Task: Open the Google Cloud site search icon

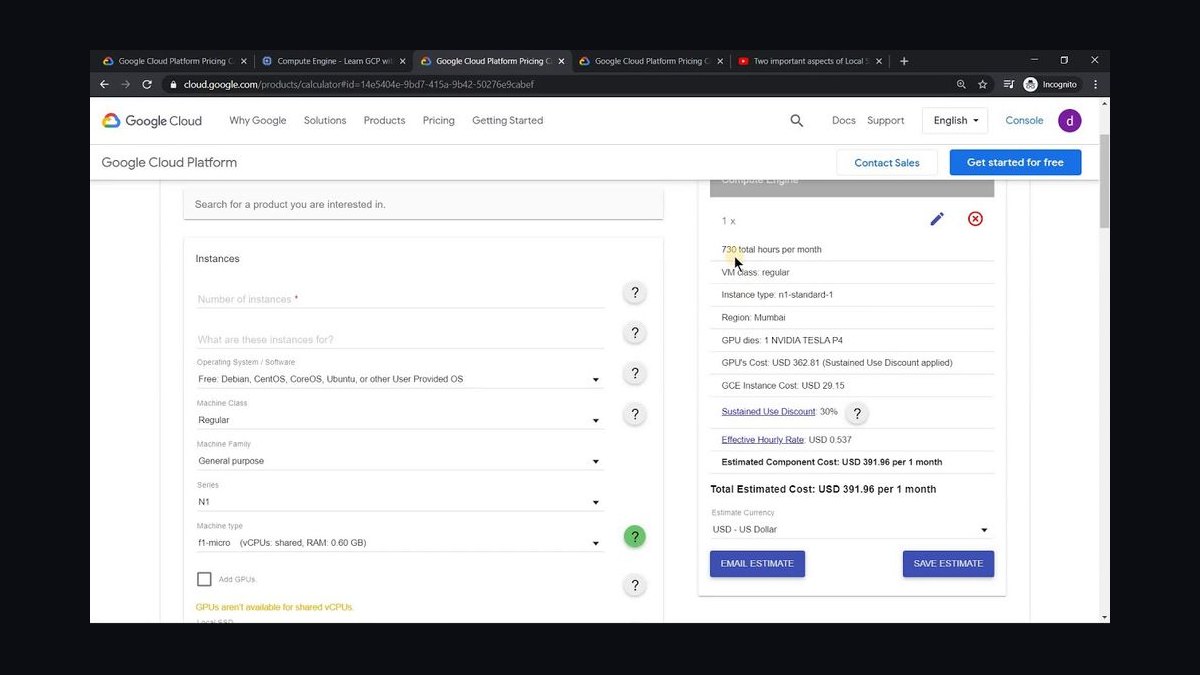Action: (x=797, y=120)
